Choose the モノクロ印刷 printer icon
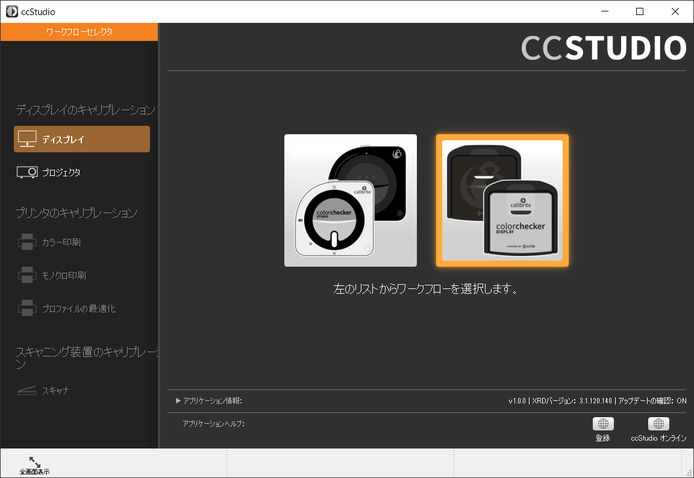 tap(27, 275)
